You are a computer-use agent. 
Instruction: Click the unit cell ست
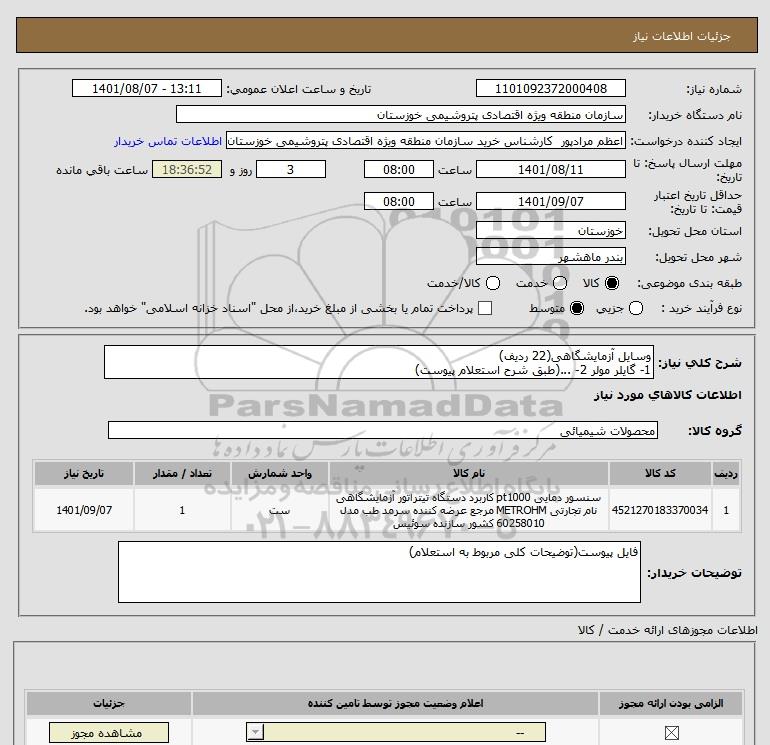point(279,510)
